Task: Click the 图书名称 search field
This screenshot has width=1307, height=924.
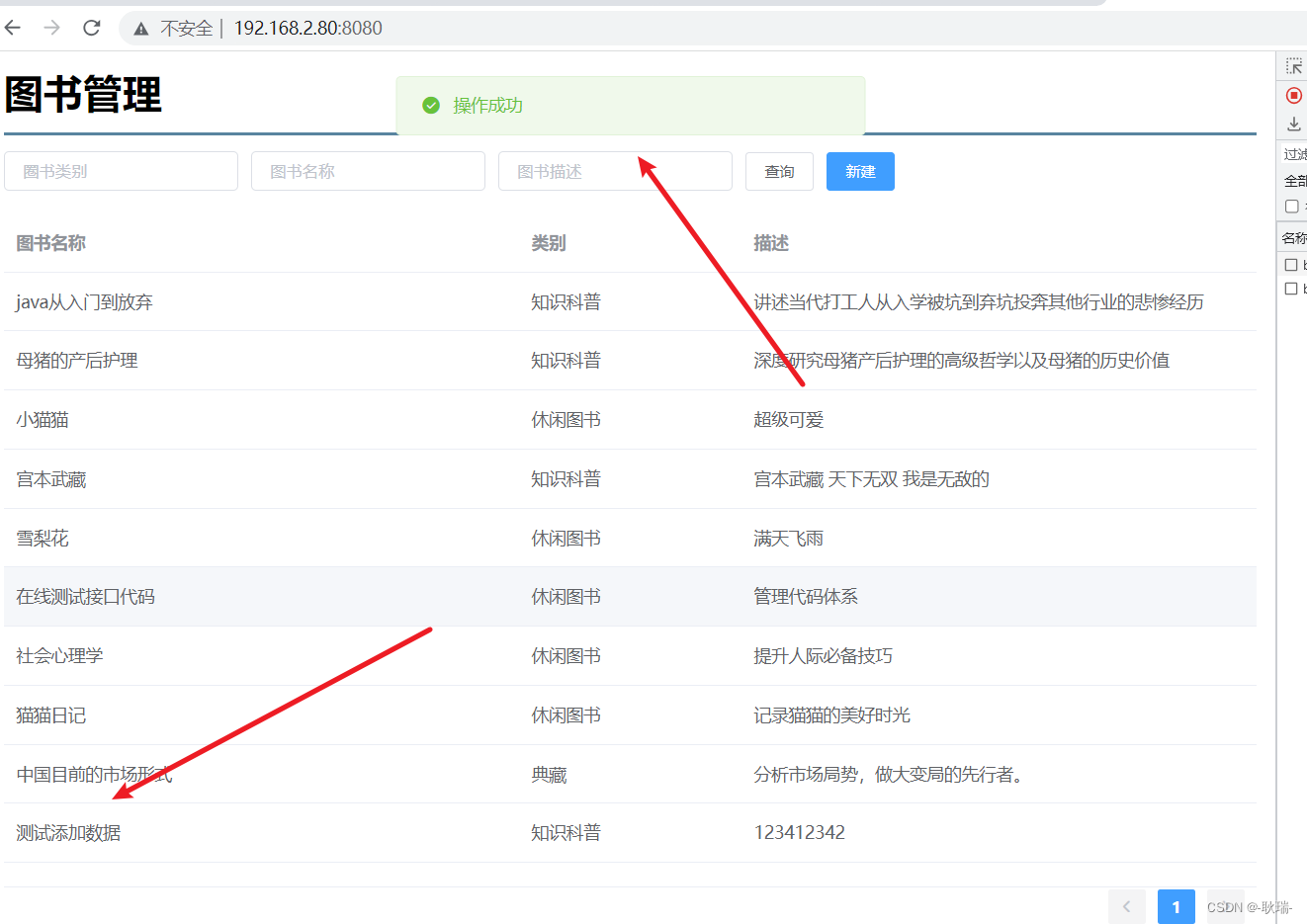Action: pyautogui.click(x=368, y=171)
